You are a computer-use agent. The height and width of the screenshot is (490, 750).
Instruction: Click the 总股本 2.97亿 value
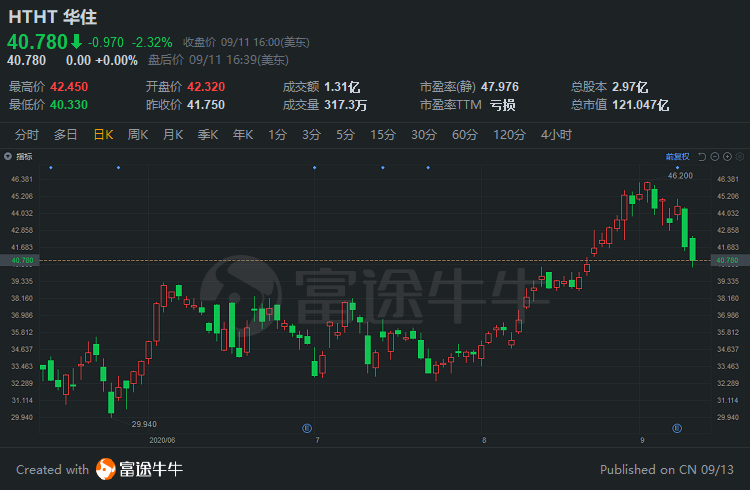pyautogui.click(x=630, y=87)
